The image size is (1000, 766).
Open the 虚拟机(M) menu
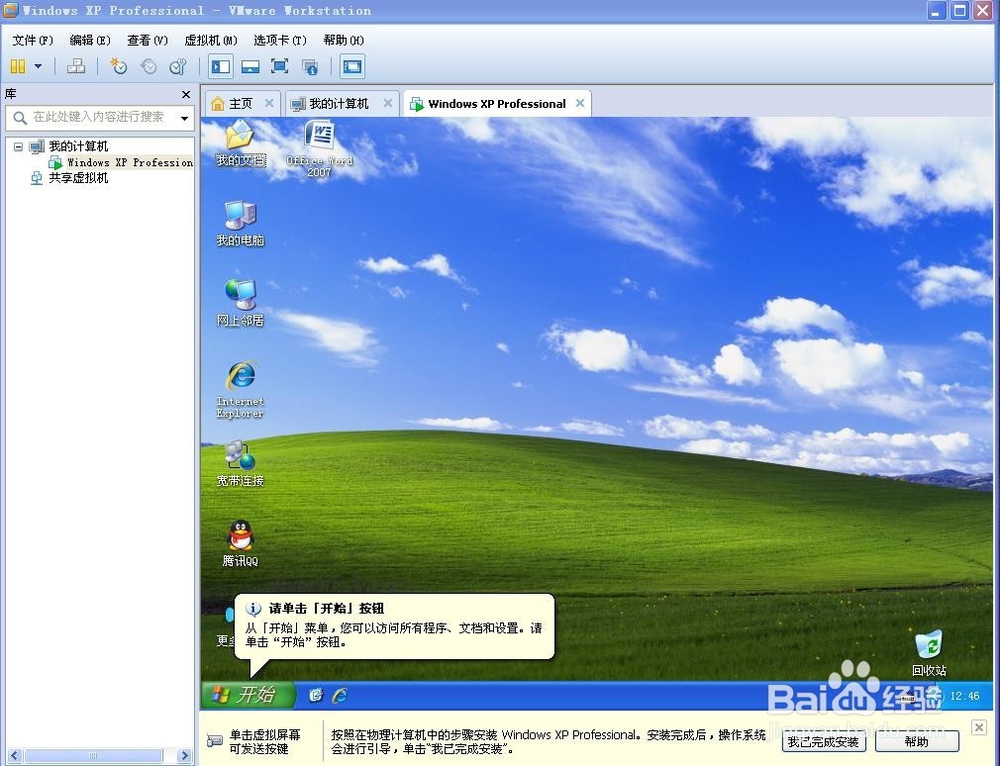pos(209,40)
